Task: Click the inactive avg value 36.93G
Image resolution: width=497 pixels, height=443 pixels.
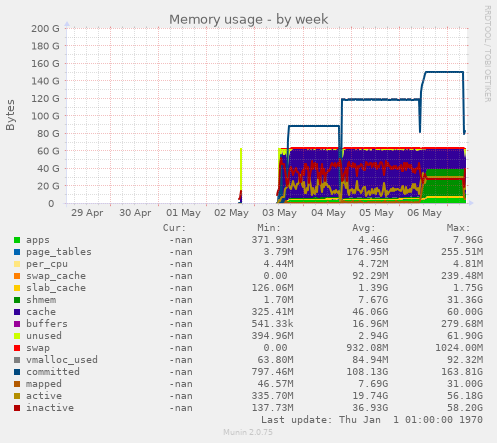Action: coord(370,408)
